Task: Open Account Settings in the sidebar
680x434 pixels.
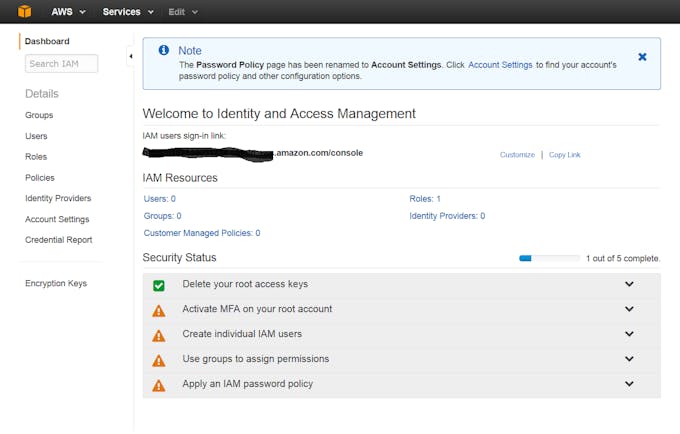Action: (57, 219)
